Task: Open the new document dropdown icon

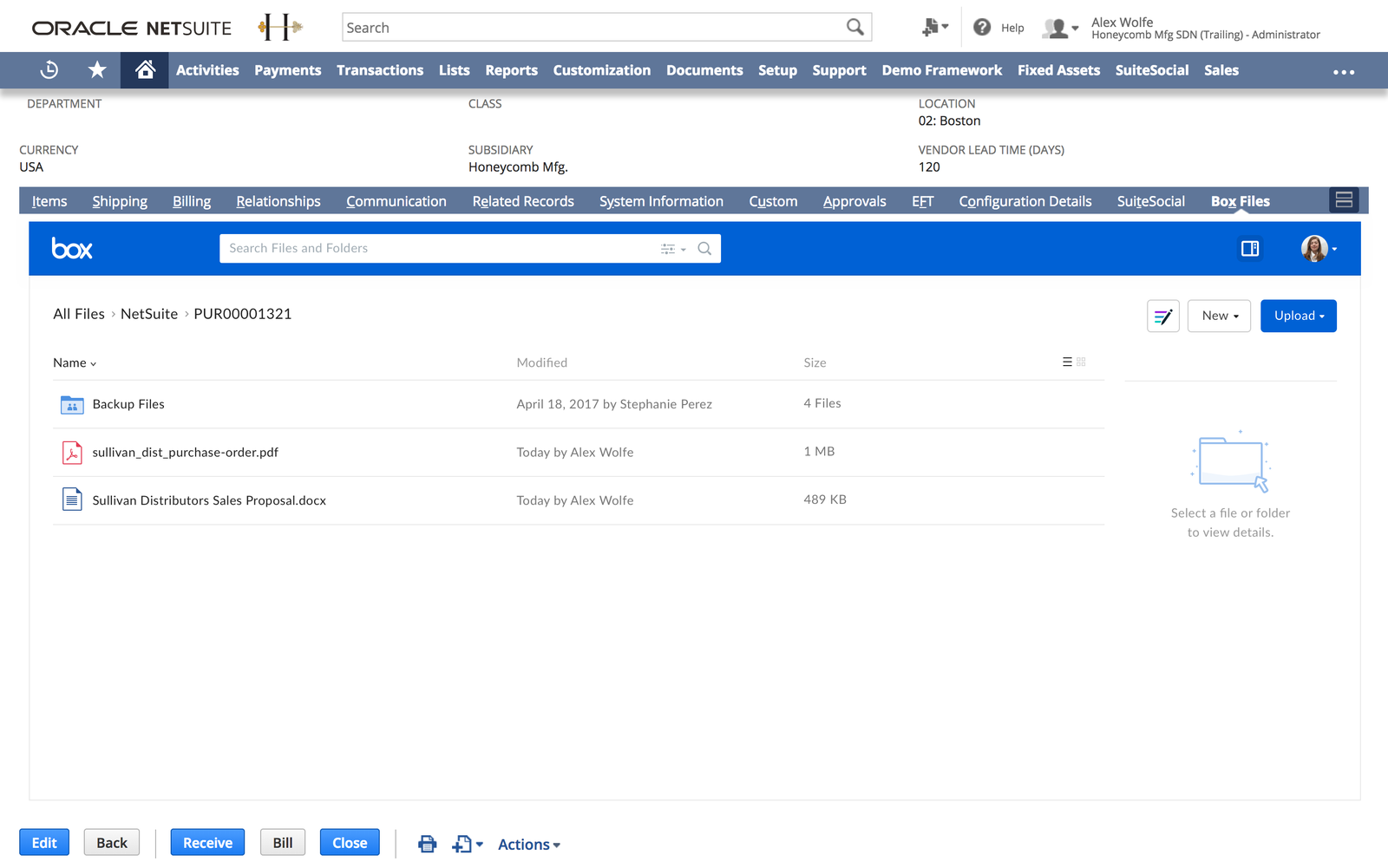Action: pyautogui.click(x=468, y=844)
